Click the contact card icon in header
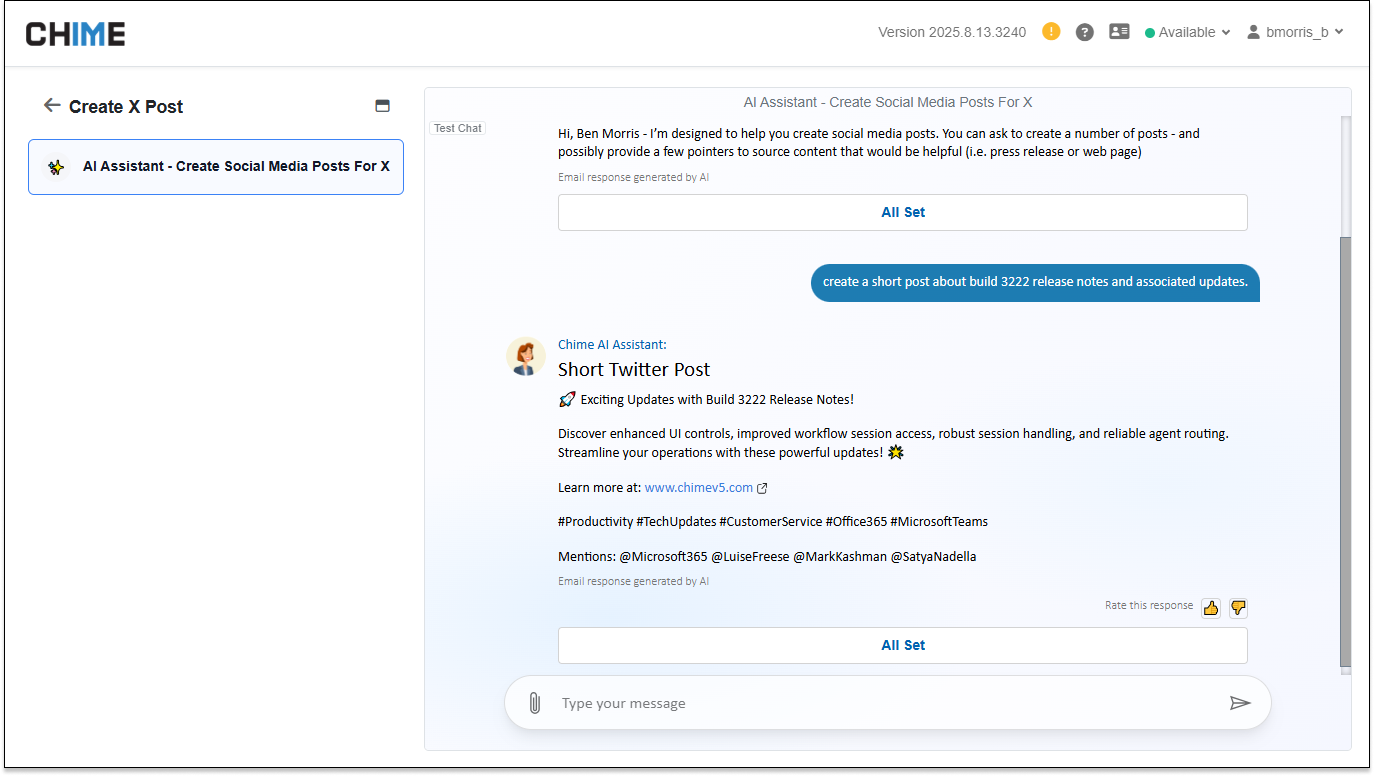Viewport: 1374px width, 776px height. click(1119, 32)
